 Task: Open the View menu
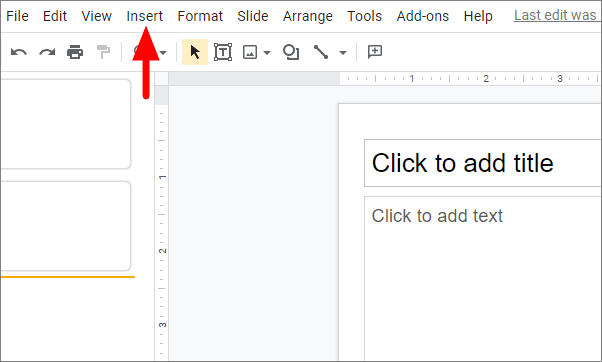pyautogui.click(x=97, y=16)
